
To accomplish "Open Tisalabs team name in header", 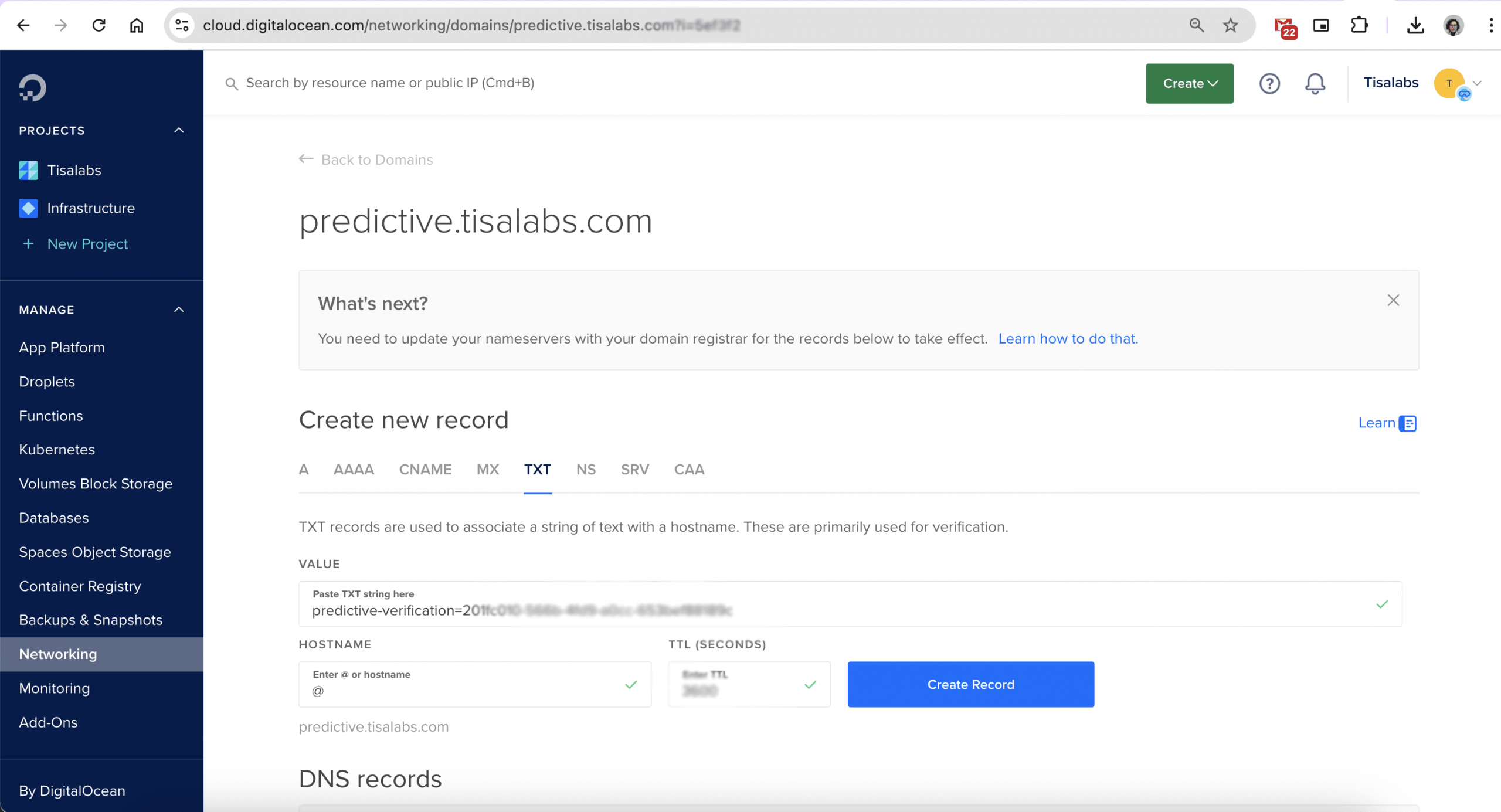I will click(x=1391, y=83).
